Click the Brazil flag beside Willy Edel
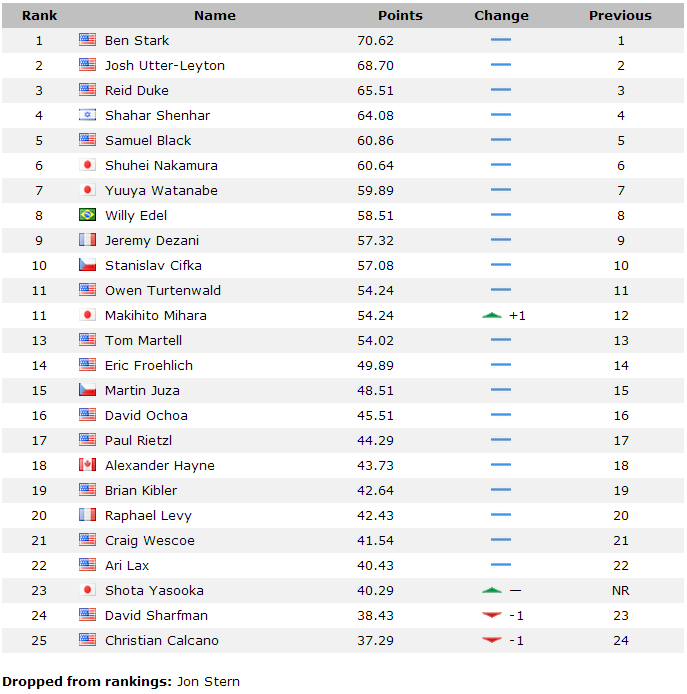 tap(87, 215)
